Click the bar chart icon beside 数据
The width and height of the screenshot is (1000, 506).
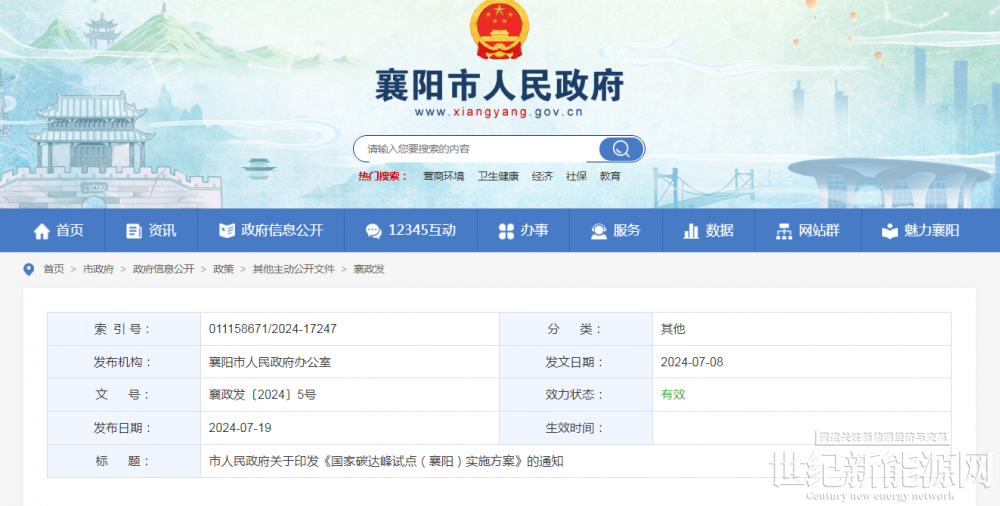(x=691, y=231)
